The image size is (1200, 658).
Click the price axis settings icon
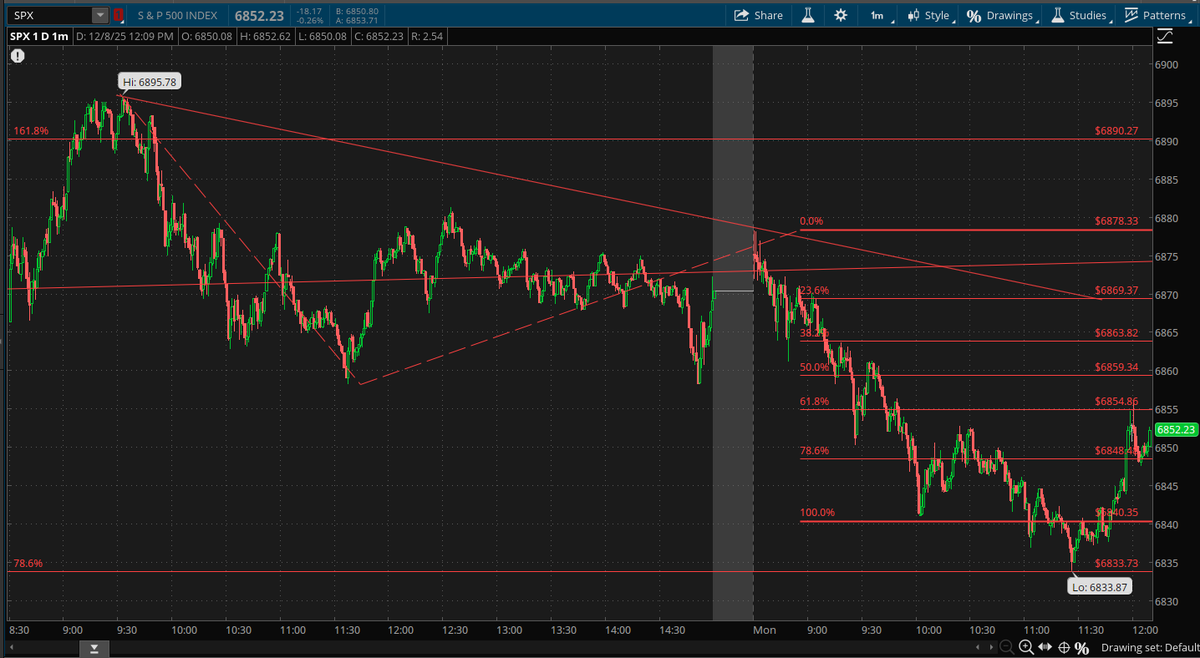1165,37
